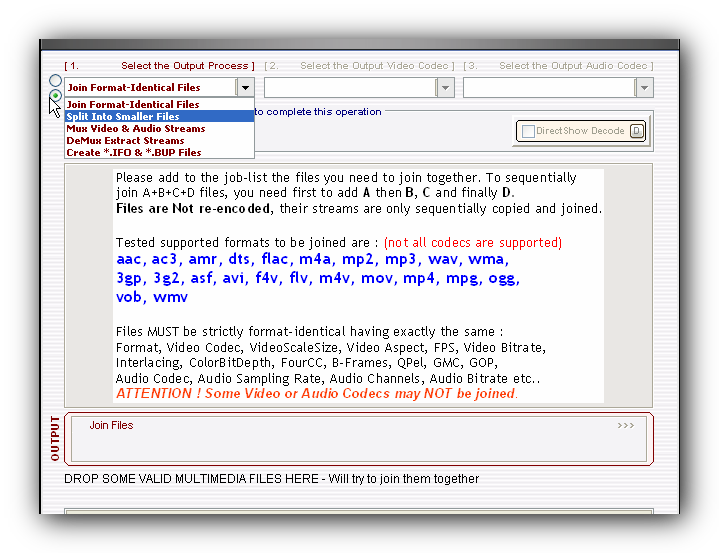Viewport: 719px width, 553px height.
Task: Click the Output Process combo box field
Action: 150,88
